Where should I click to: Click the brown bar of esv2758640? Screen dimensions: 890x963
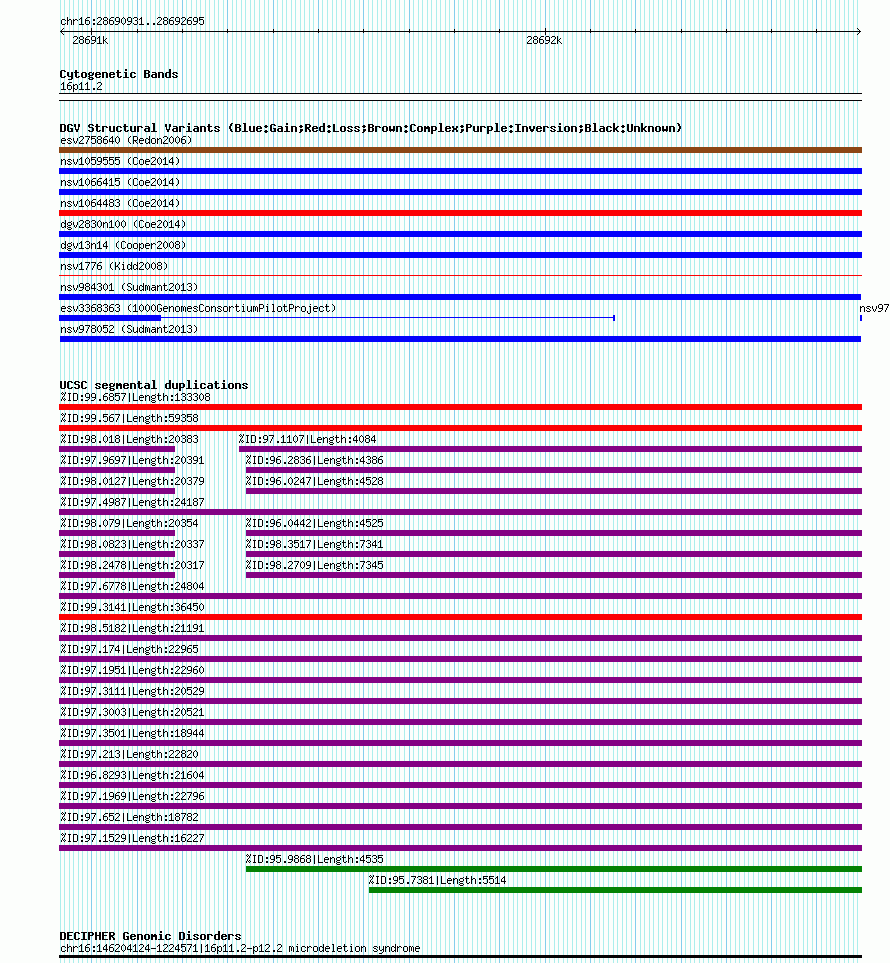pos(461,150)
